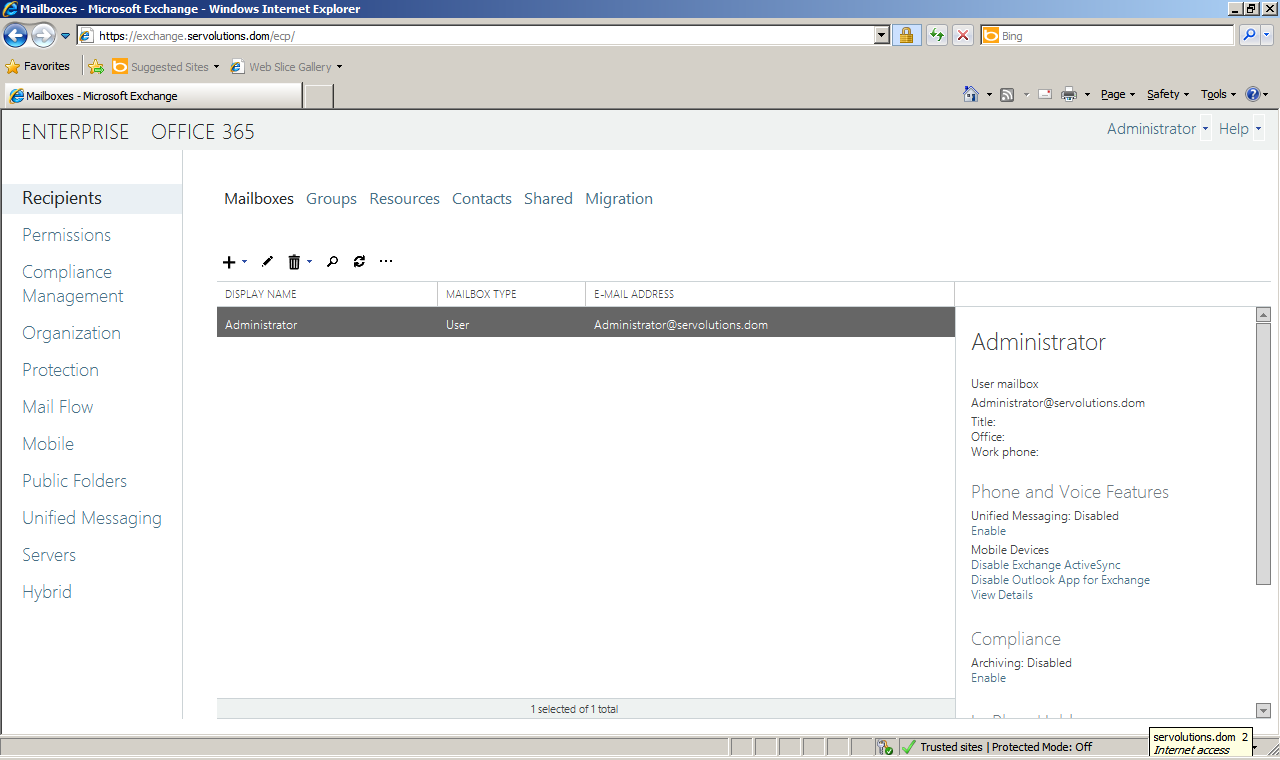Select the Mailboxes tab
The height and width of the screenshot is (760, 1280).
[259, 199]
